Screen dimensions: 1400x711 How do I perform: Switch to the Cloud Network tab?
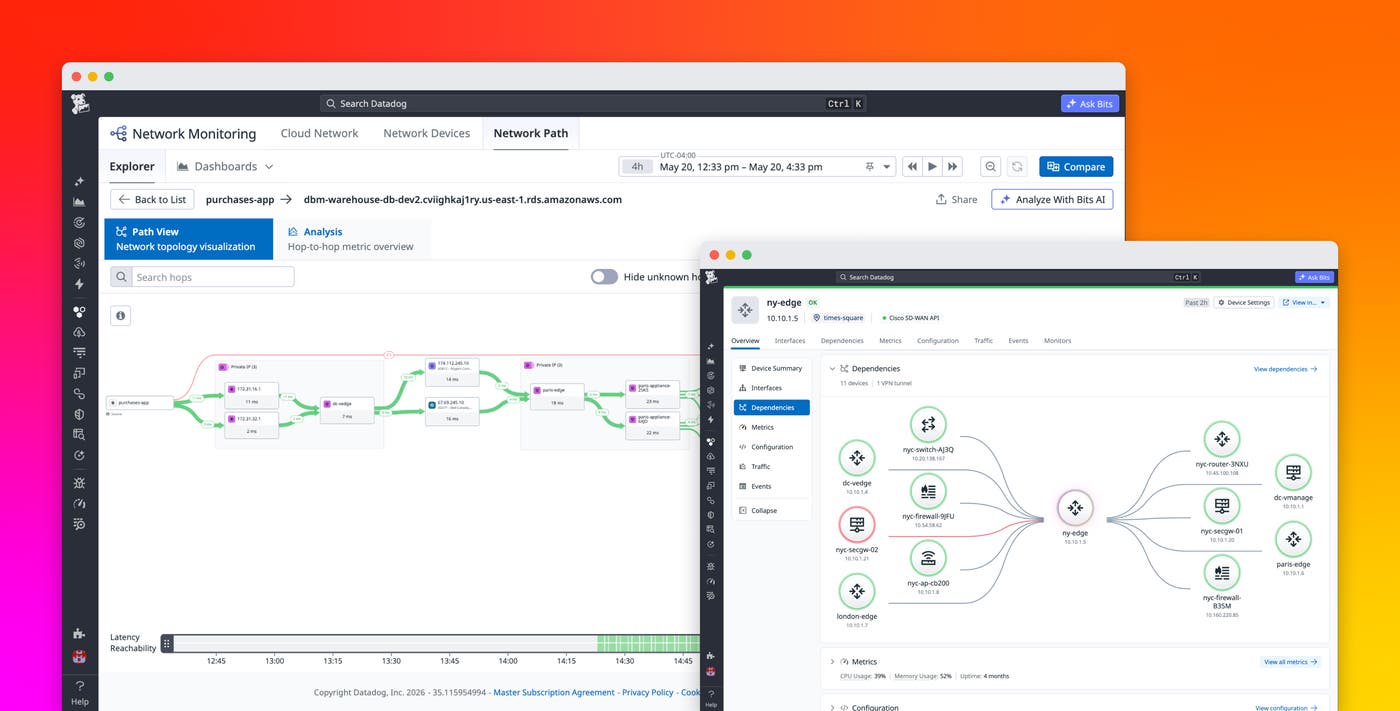(319, 133)
